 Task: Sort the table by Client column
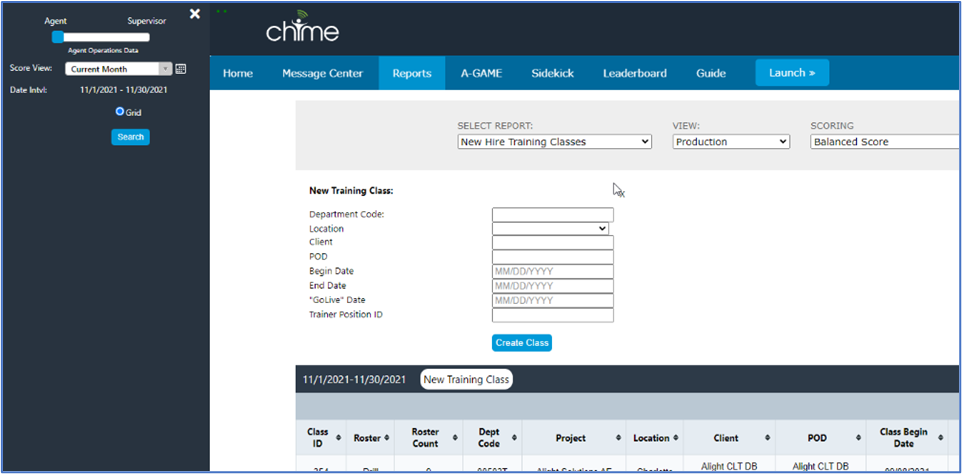point(768,438)
